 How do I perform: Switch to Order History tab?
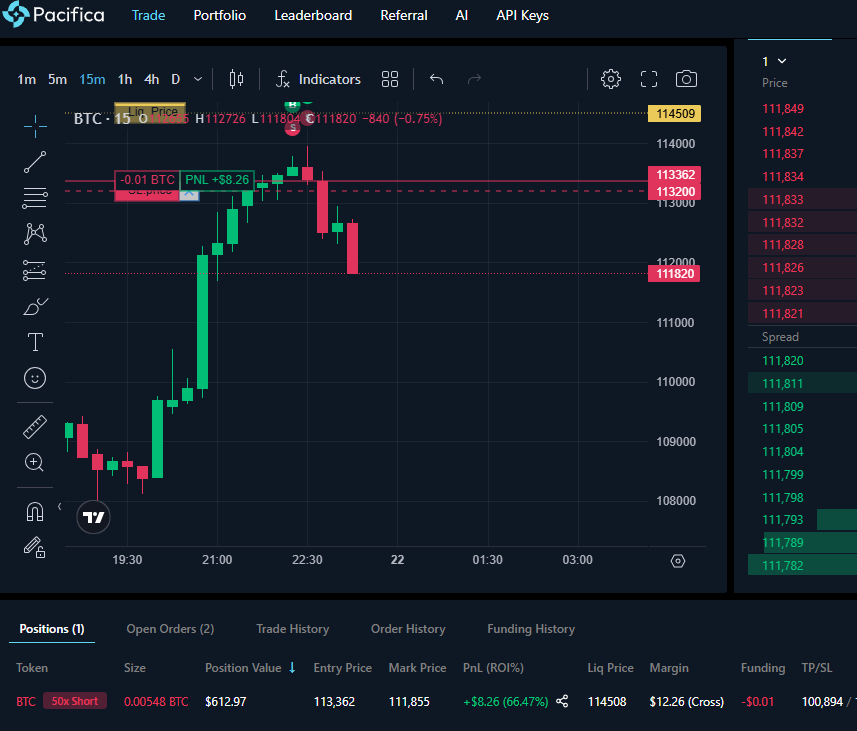tap(408, 629)
